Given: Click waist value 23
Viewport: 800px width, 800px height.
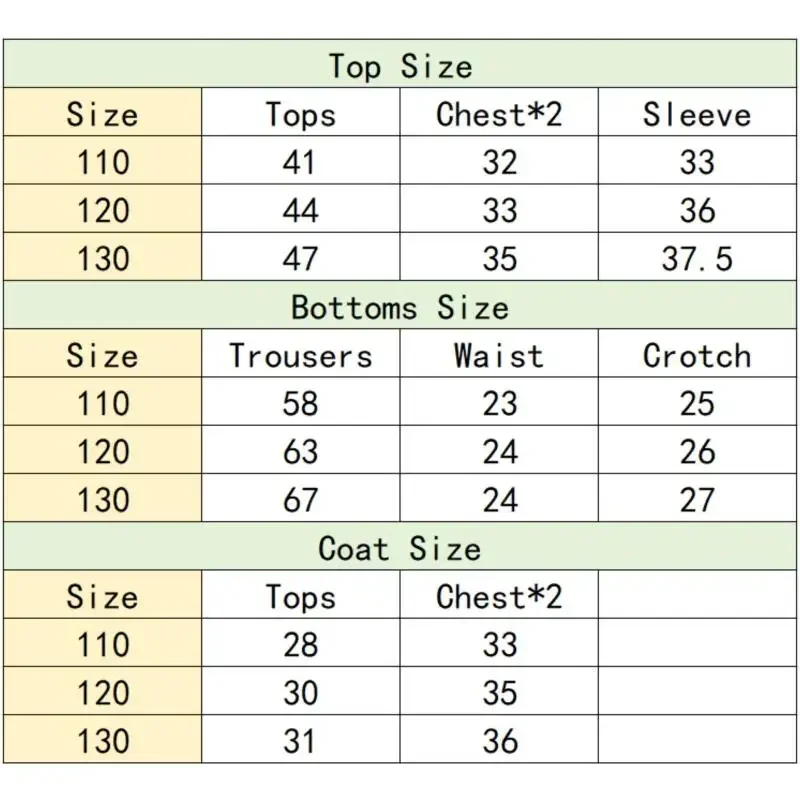Looking at the screenshot, I should [498, 404].
